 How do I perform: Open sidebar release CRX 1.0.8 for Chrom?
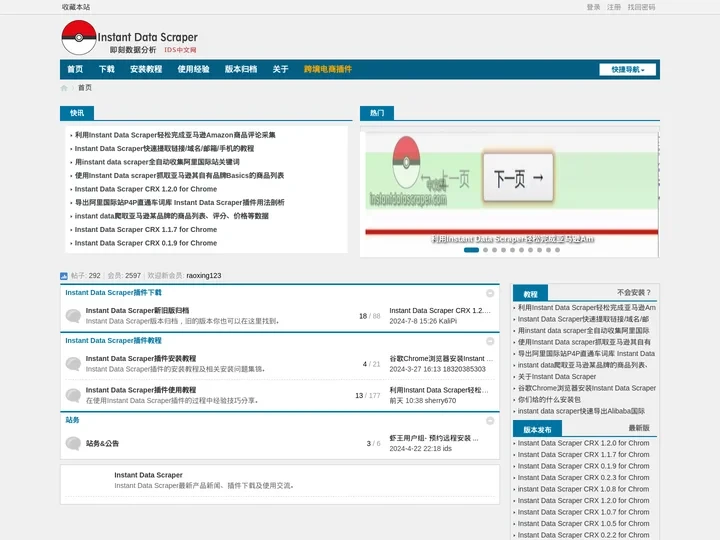(x=584, y=489)
